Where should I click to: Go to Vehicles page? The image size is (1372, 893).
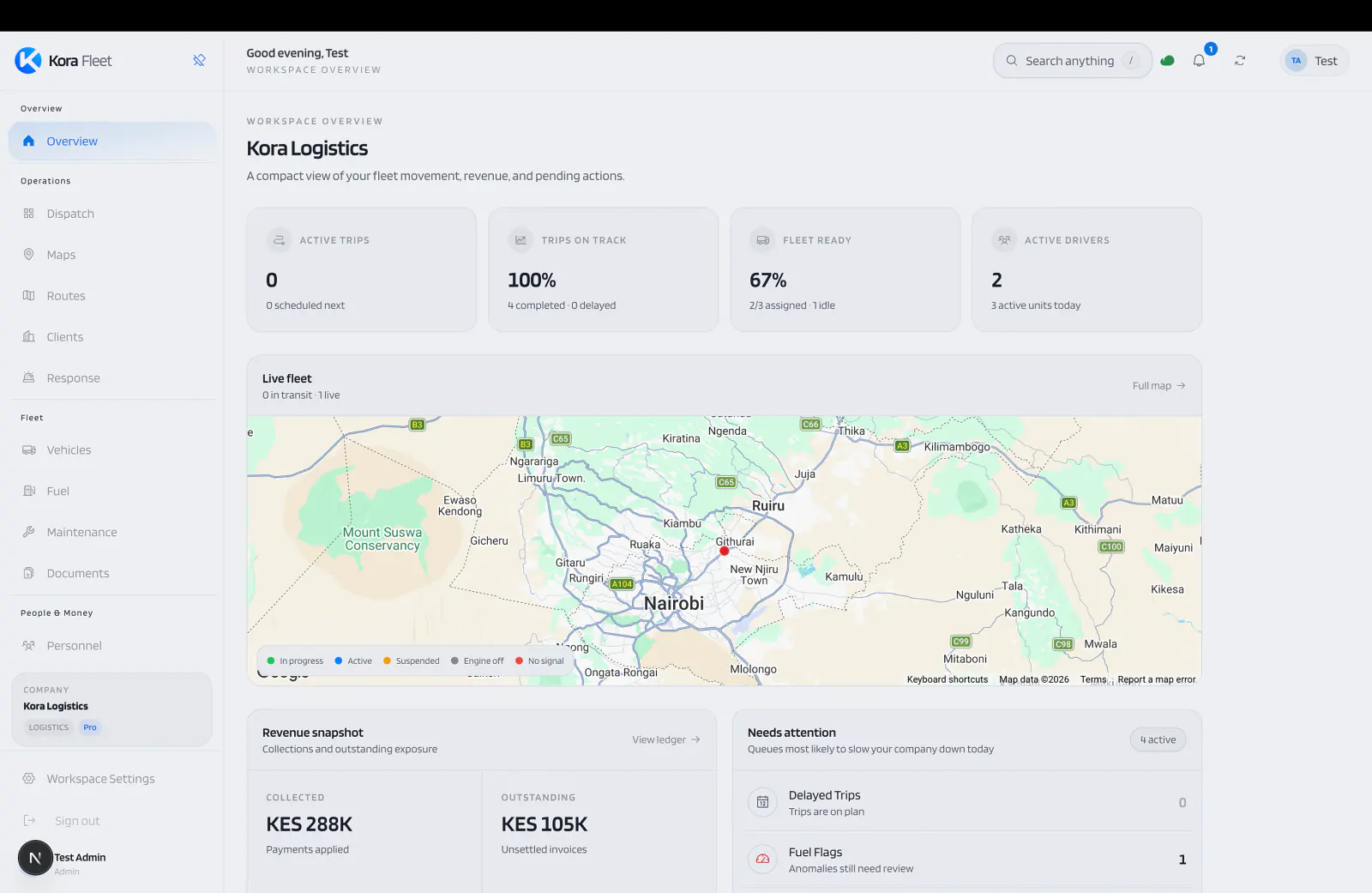point(112,450)
